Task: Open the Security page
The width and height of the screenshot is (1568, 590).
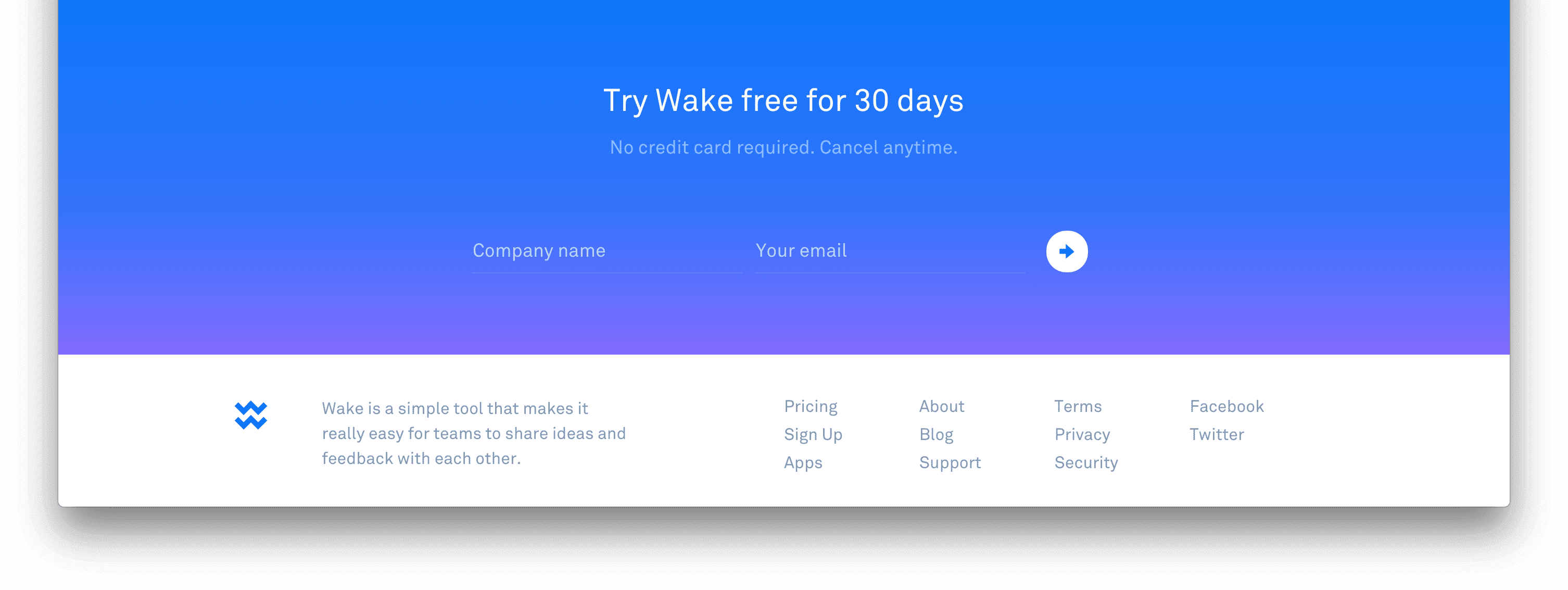Action: pyautogui.click(x=1086, y=463)
